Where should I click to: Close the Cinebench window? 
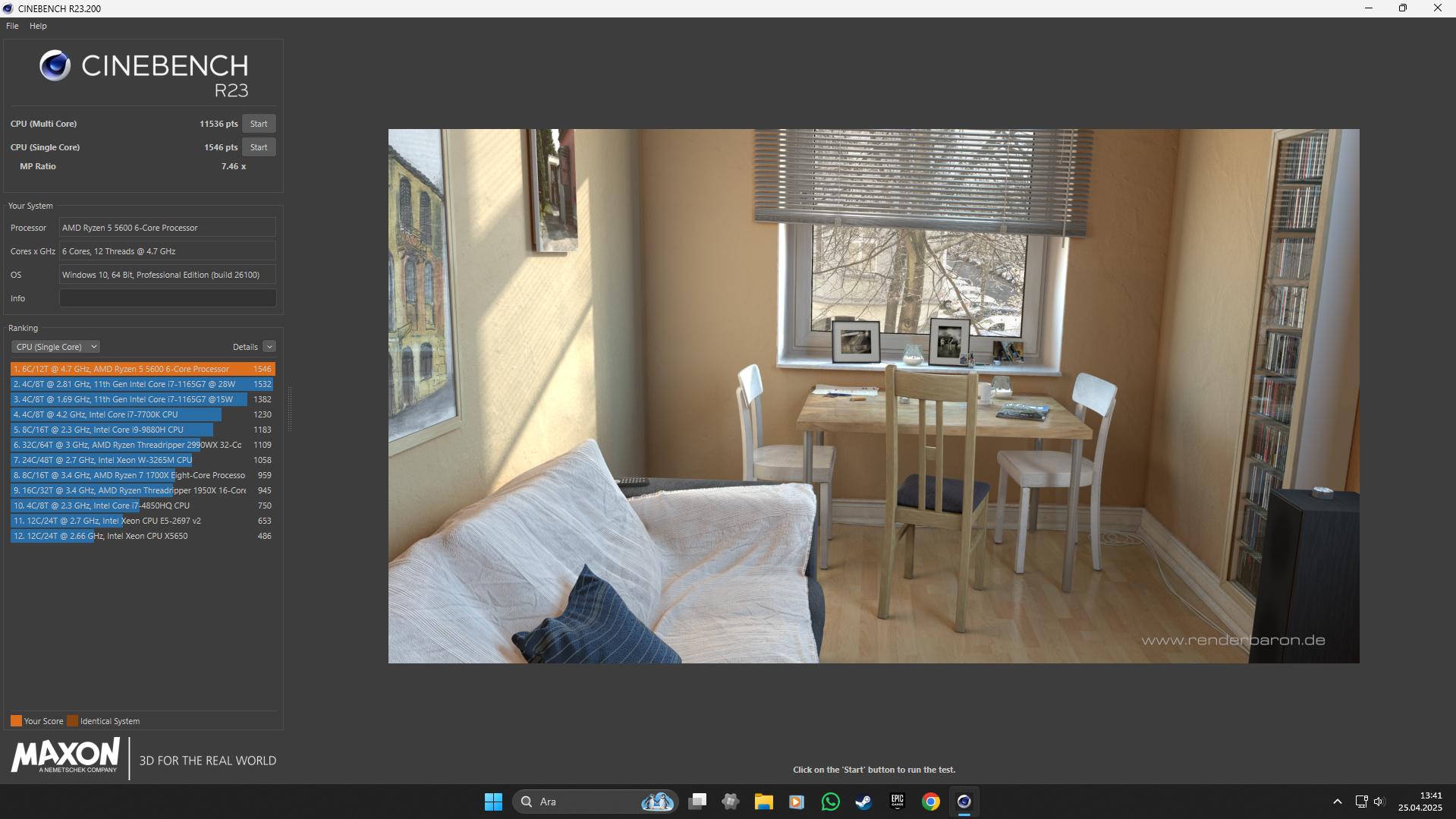1438,8
